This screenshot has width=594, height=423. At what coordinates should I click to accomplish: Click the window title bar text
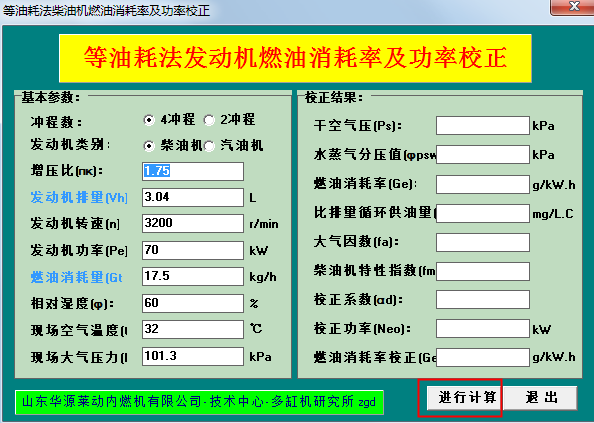click(x=106, y=10)
